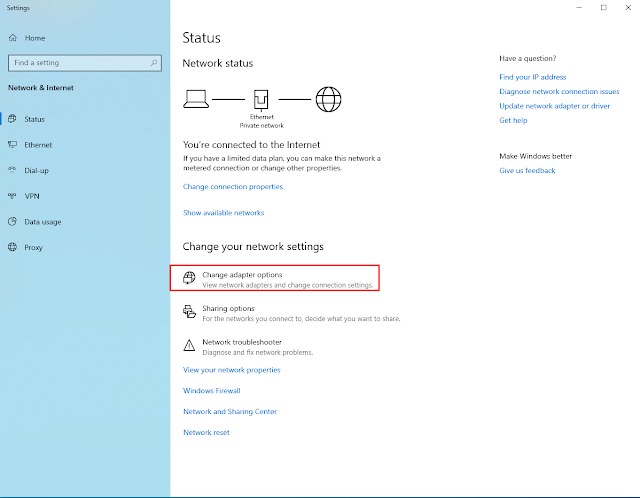The image size is (640, 498).
Task: Open Network and Sharing Center link
Action: click(230, 411)
